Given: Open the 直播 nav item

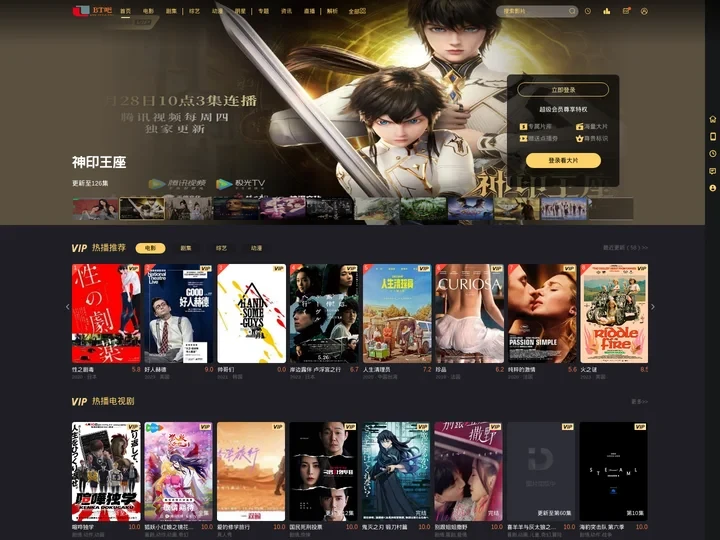Looking at the screenshot, I should tap(309, 11).
